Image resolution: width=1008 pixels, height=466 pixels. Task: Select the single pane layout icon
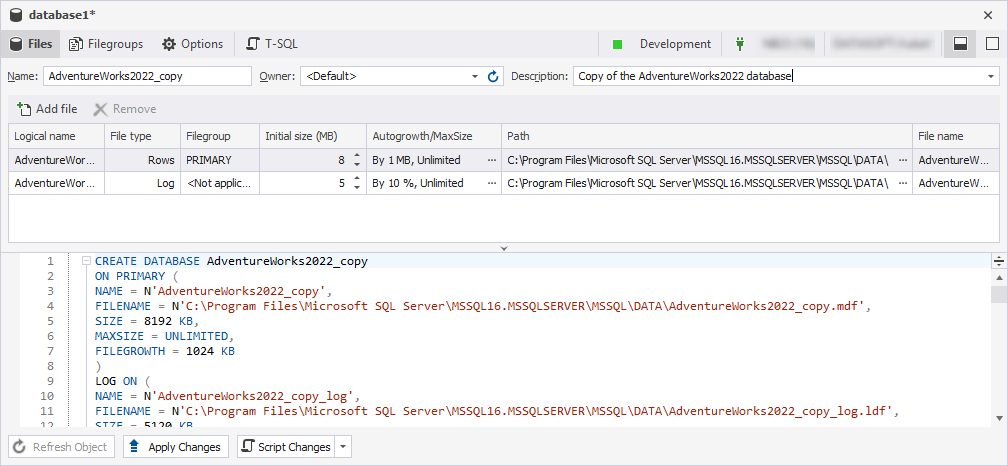(x=992, y=44)
